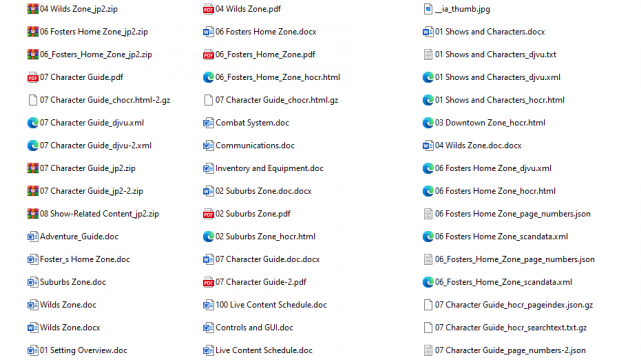641x360 pixels.
Task: Click the text file icon of 01 Shows and Characters_djvu.txt
Action: pyautogui.click(x=428, y=54)
